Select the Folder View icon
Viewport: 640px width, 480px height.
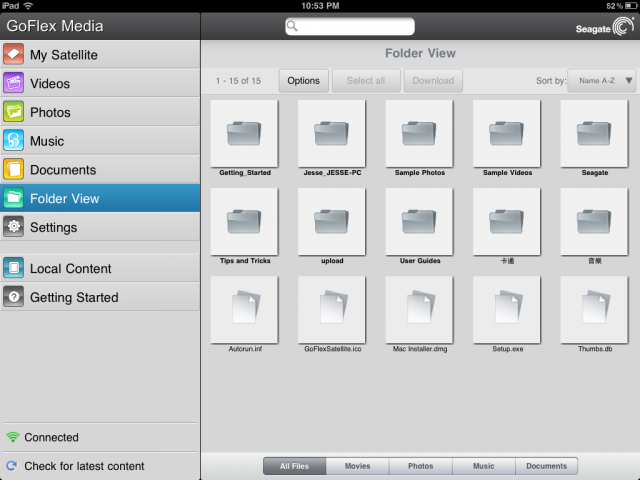tap(13, 198)
